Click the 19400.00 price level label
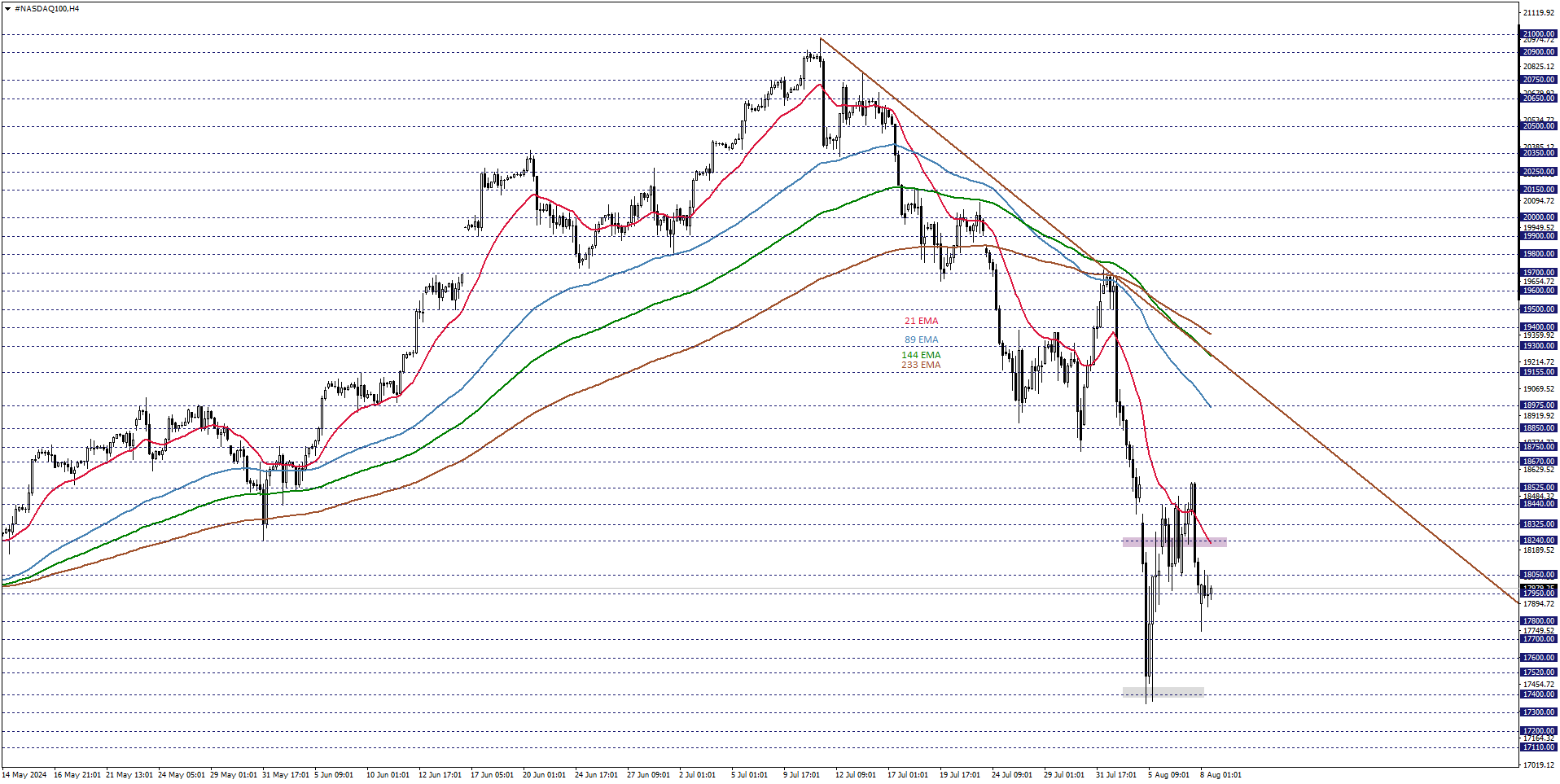This screenshot has height=784, width=1560. [1539, 327]
